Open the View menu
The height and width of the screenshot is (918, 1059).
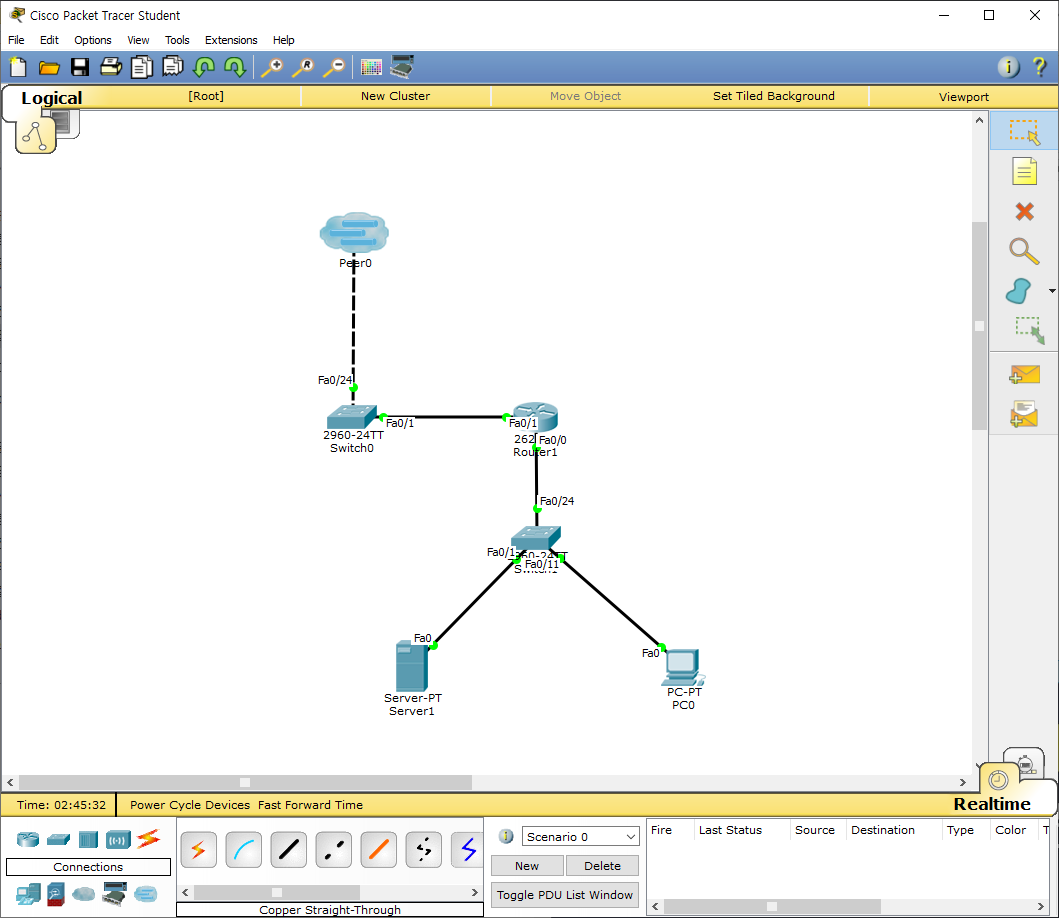point(138,40)
